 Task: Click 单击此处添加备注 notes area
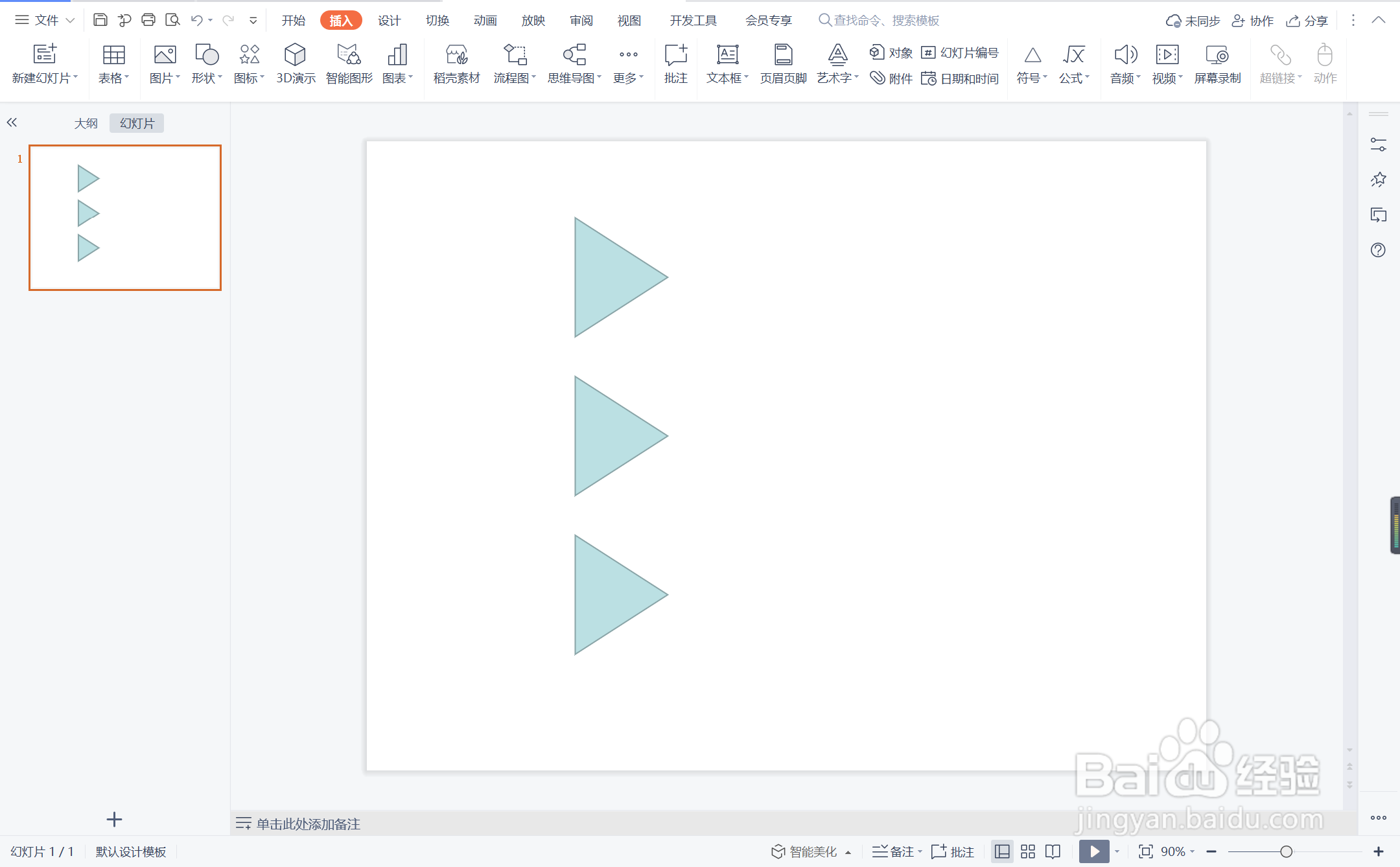(308, 824)
